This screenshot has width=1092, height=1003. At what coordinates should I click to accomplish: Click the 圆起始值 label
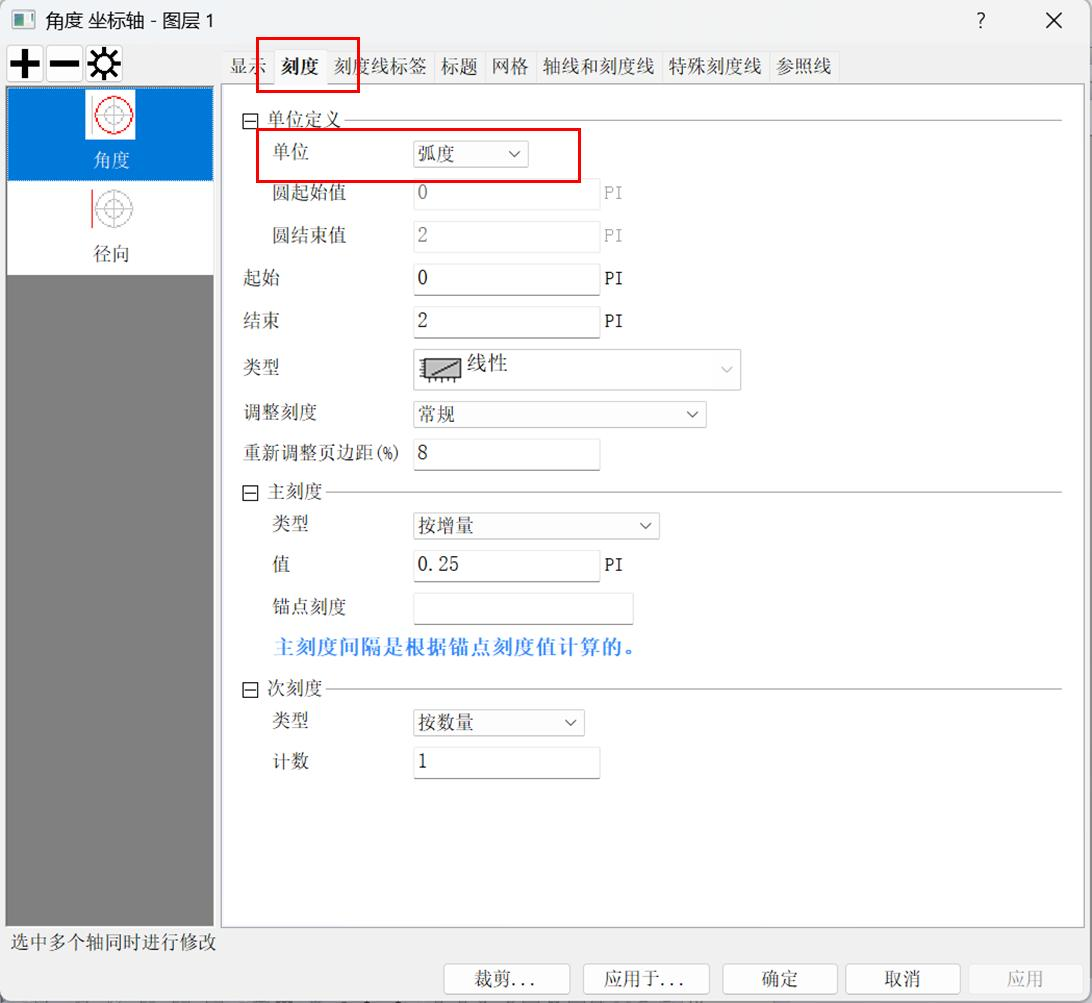(309, 193)
